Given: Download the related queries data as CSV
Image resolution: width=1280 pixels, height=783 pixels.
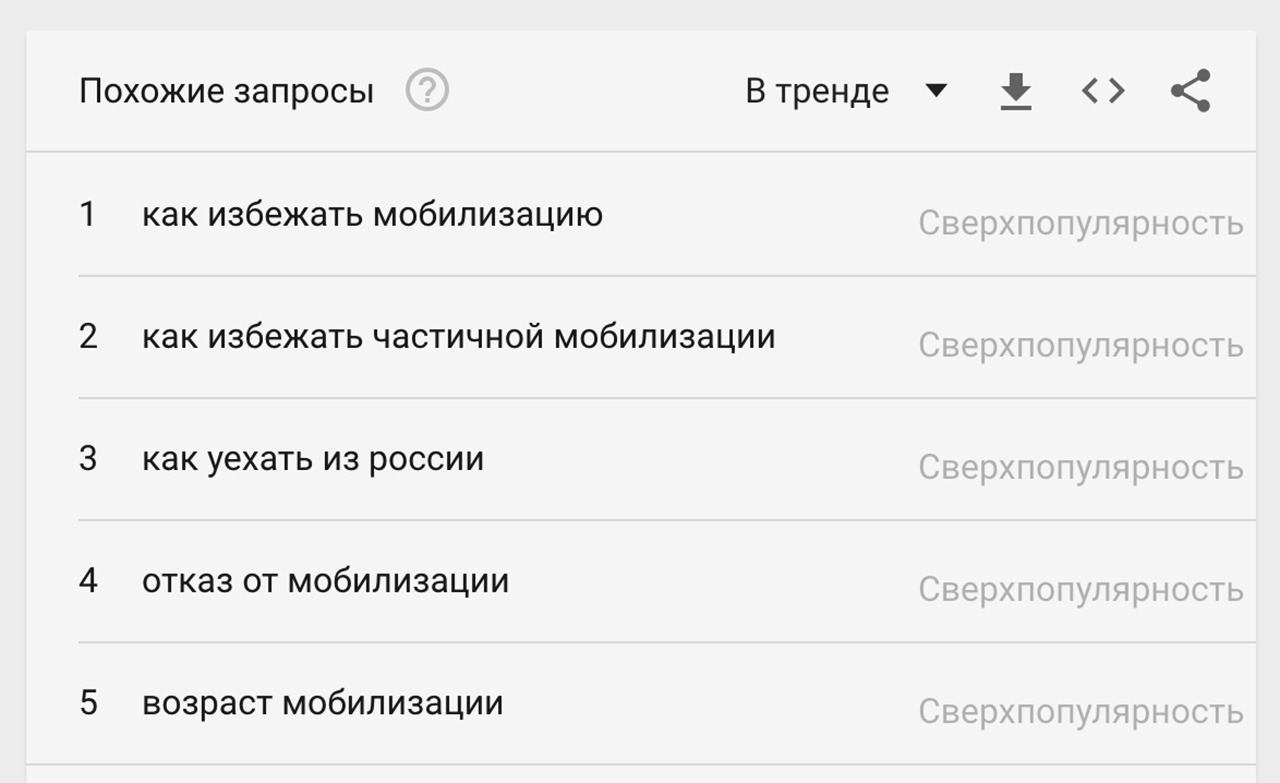Looking at the screenshot, I should click(x=1016, y=92).
